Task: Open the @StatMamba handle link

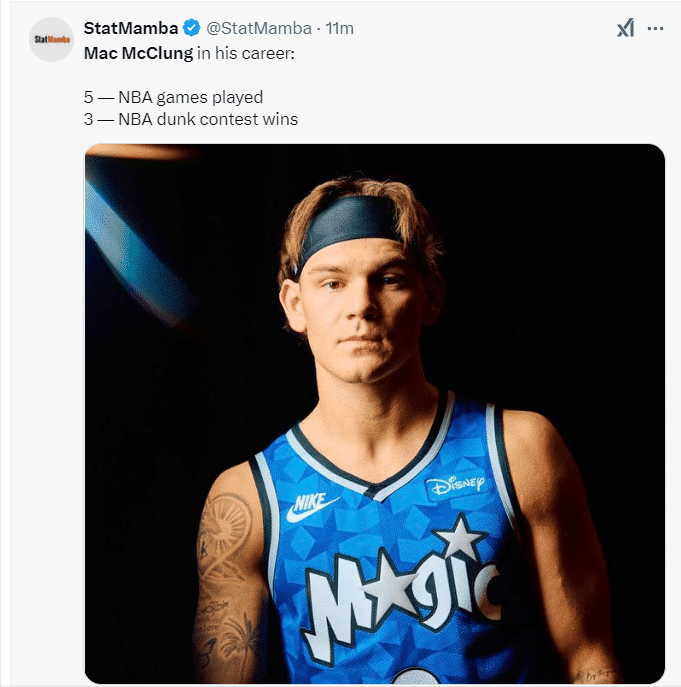Action: pyautogui.click(x=260, y=29)
